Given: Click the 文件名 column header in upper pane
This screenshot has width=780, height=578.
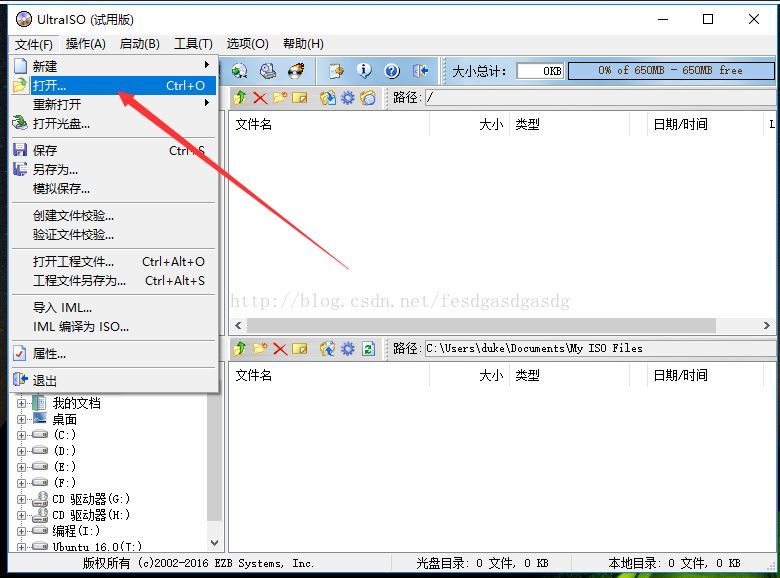Looking at the screenshot, I should coord(254,124).
